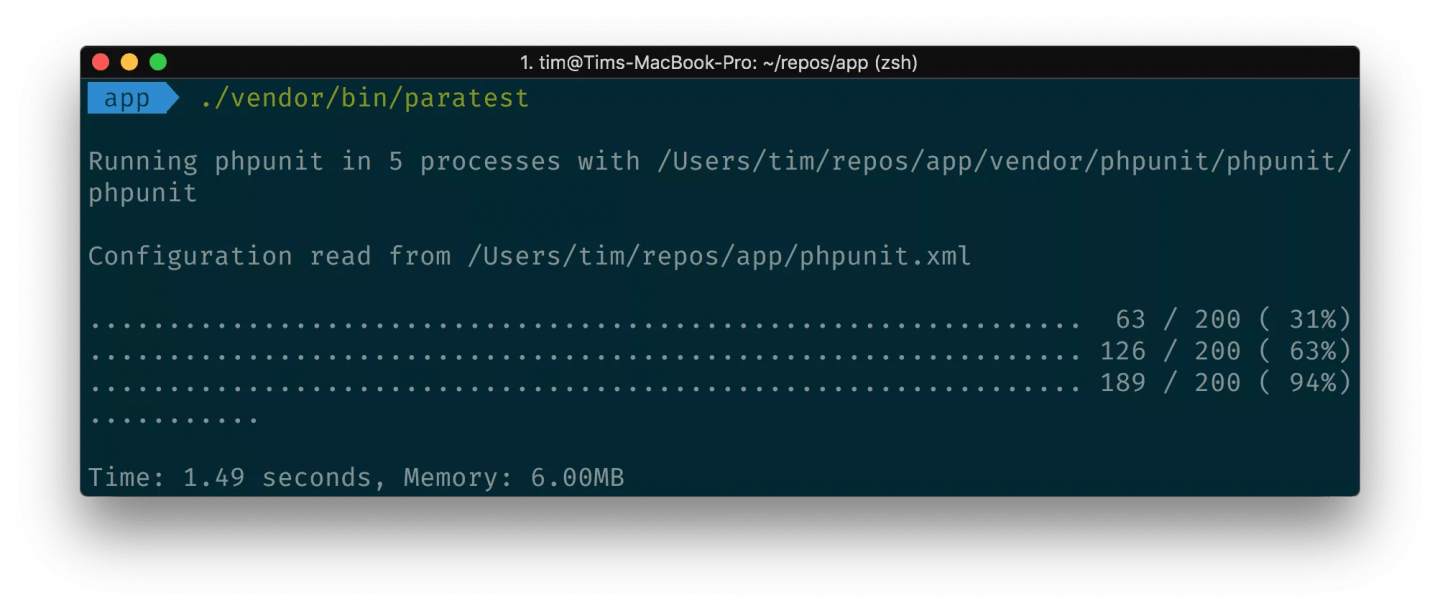Click the "Memory: 6.00MB" text
The width and height of the screenshot is (1440, 611).
coord(513,478)
